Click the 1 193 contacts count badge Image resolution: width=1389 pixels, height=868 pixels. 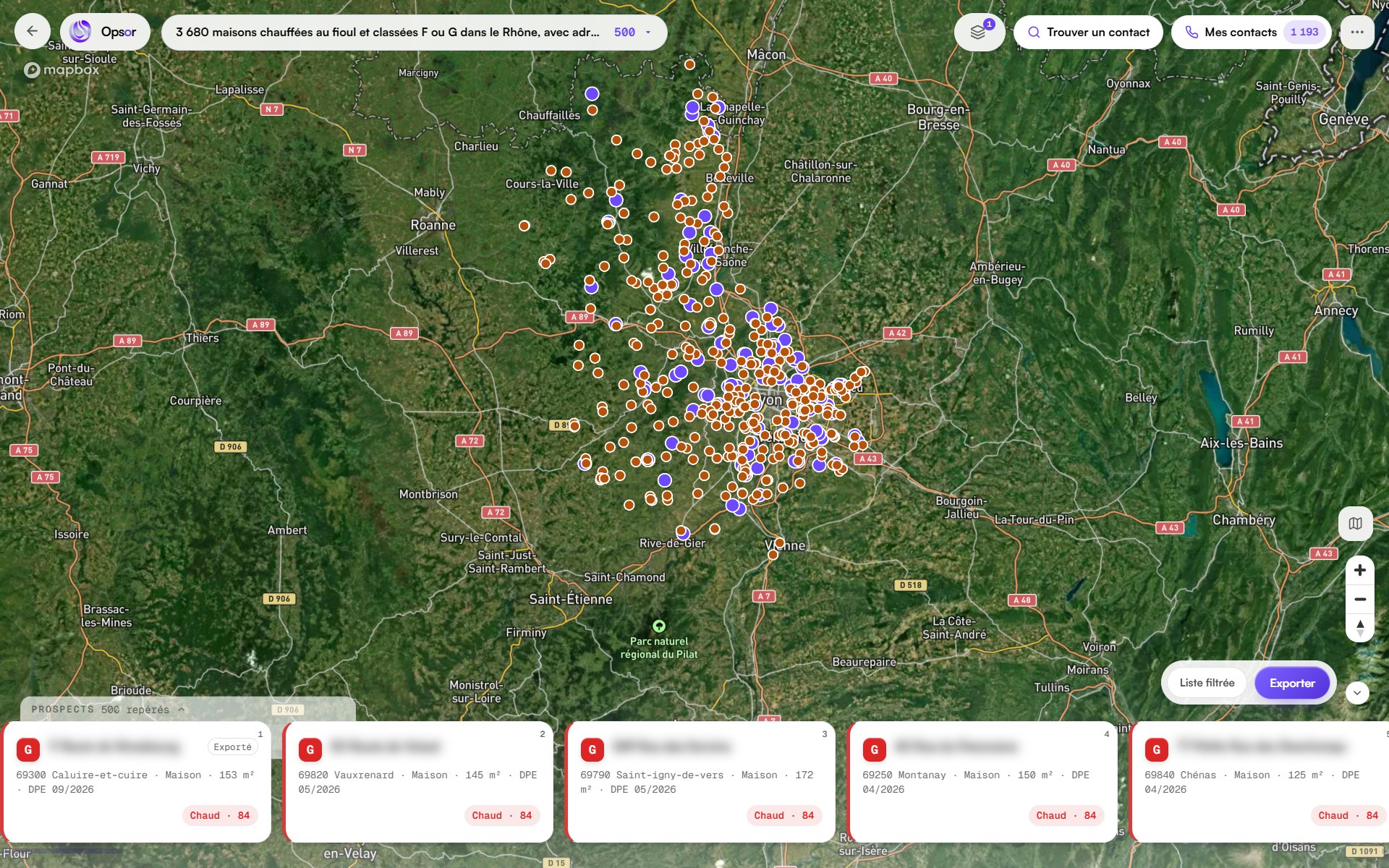tap(1304, 33)
